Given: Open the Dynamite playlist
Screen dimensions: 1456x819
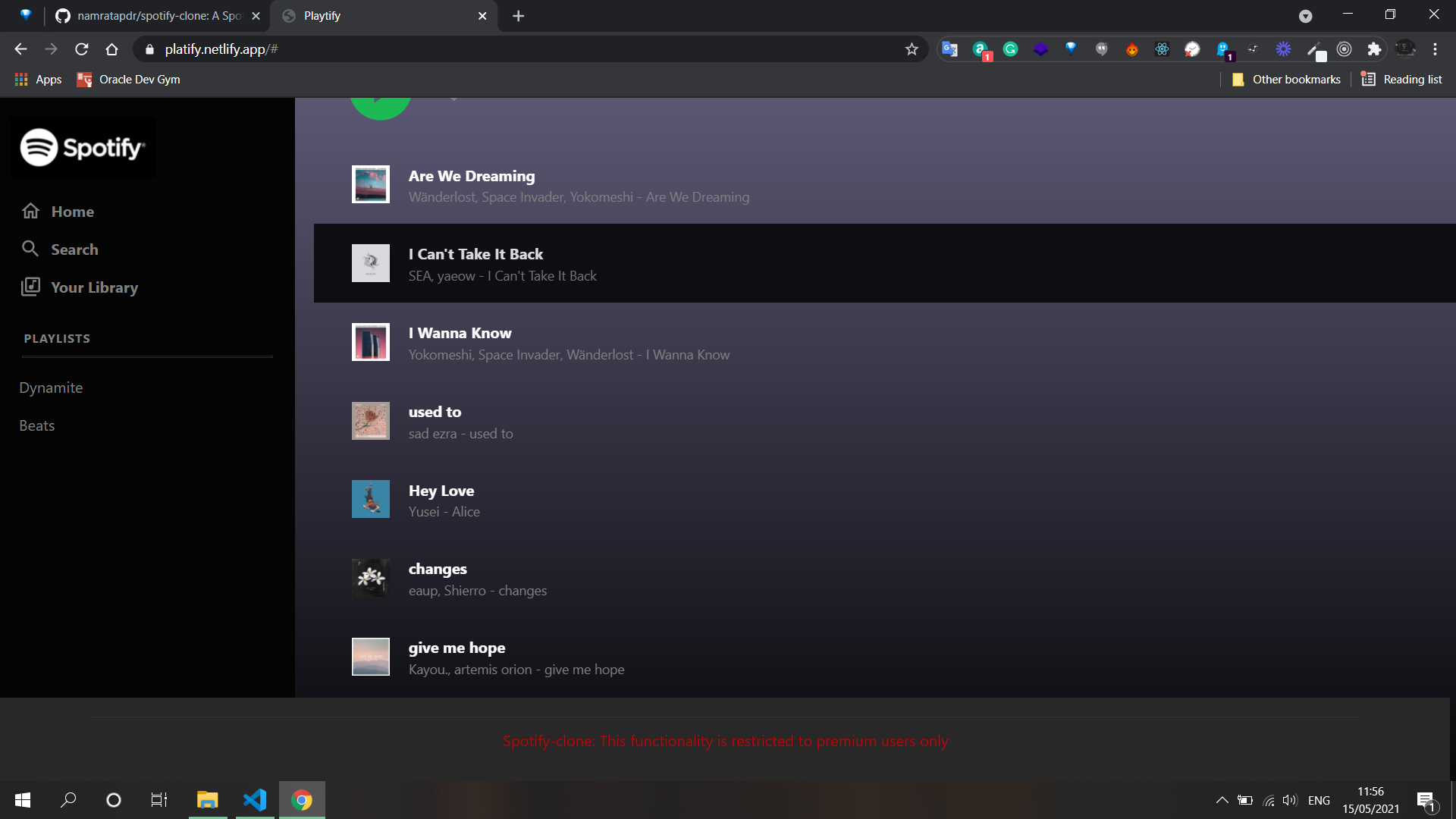Looking at the screenshot, I should (51, 388).
